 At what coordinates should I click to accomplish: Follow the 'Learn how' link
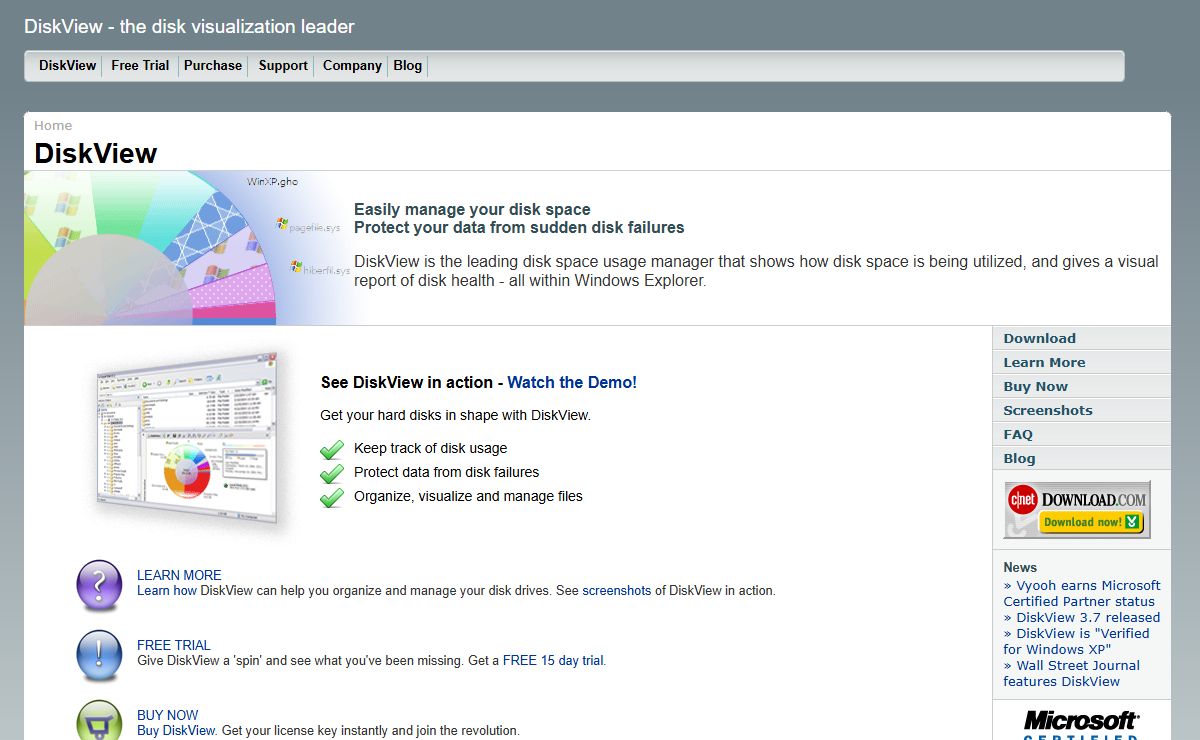coord(167,590)
